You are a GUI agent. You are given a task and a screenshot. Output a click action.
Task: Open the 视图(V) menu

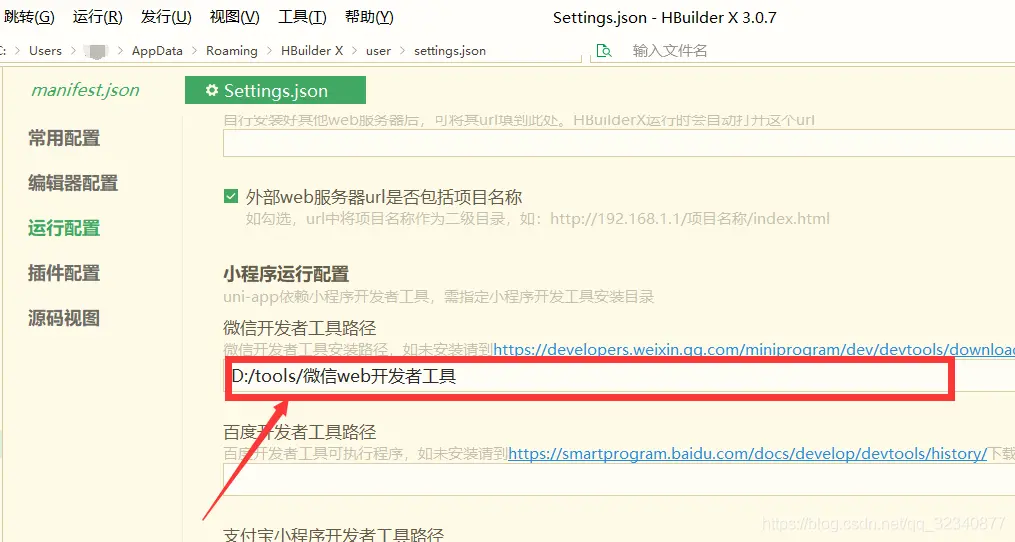[234, 17]
